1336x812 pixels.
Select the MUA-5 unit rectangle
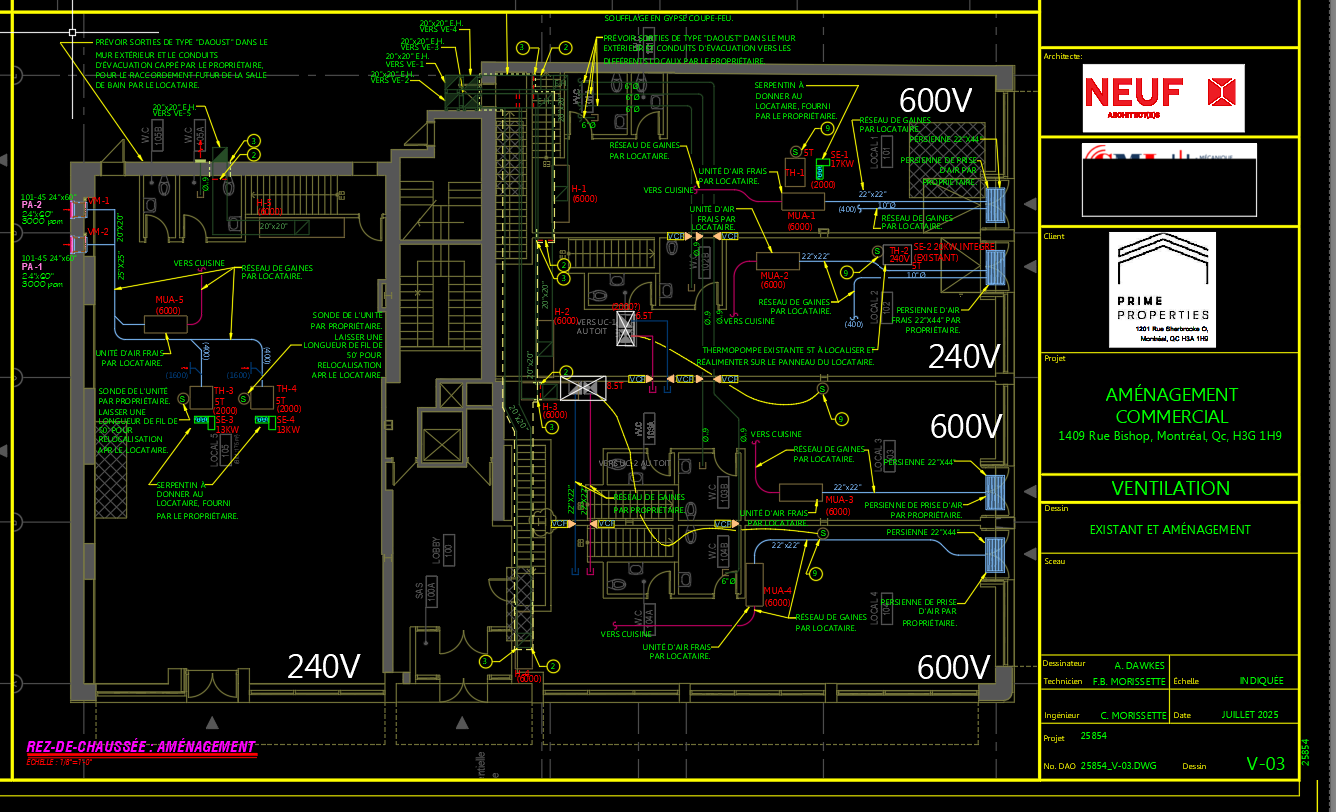168,324
